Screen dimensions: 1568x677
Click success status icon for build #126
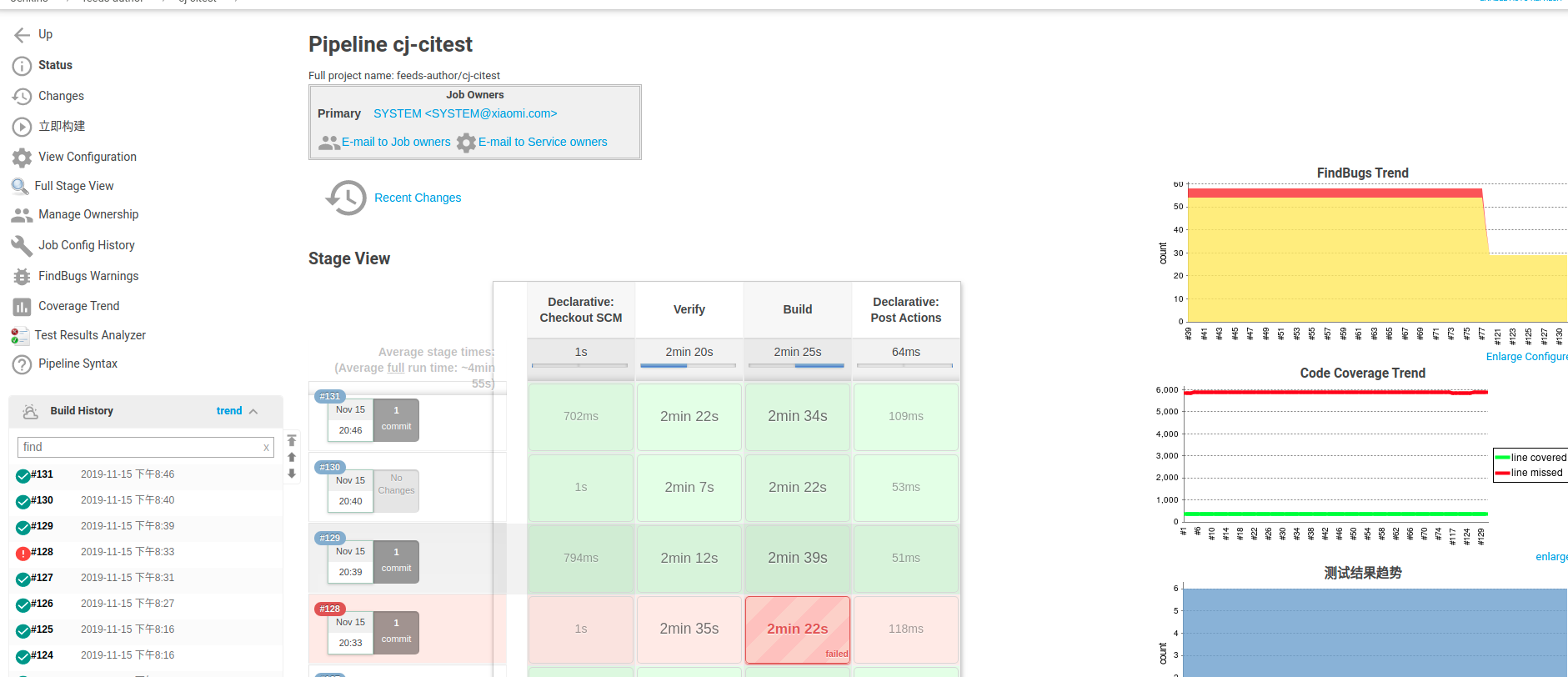coord(23,605)
